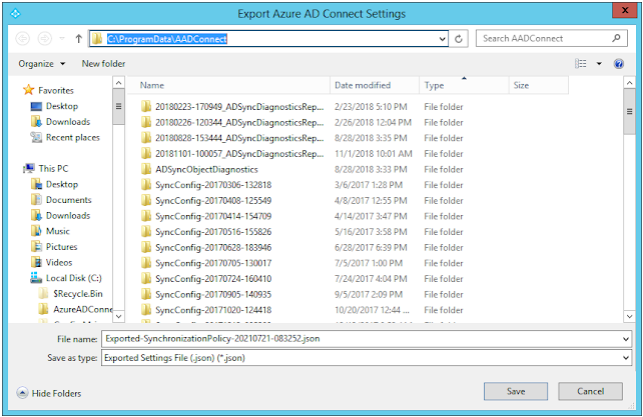Image resolution: width=643 pixels, height=417 pixels.
Task: Select folder SyncConfig-20170414-154709
Action: [213, 216]
